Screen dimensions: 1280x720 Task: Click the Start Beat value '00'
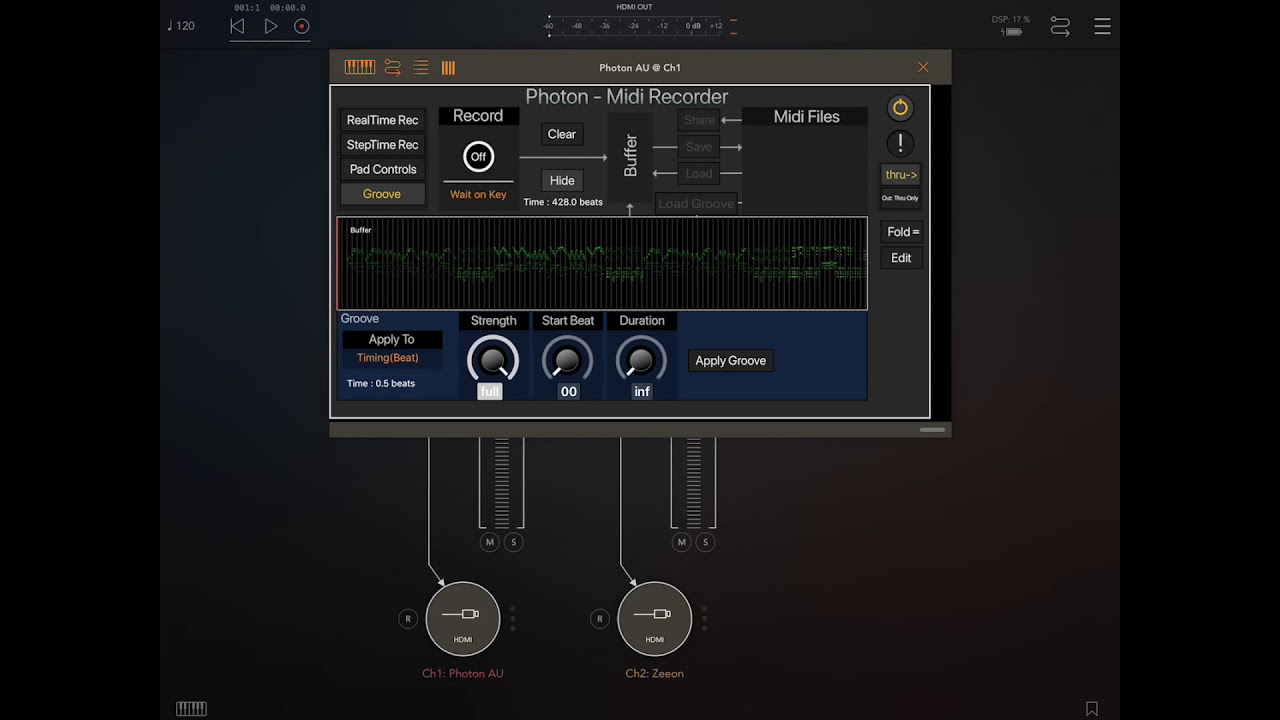tap(568, 392)
